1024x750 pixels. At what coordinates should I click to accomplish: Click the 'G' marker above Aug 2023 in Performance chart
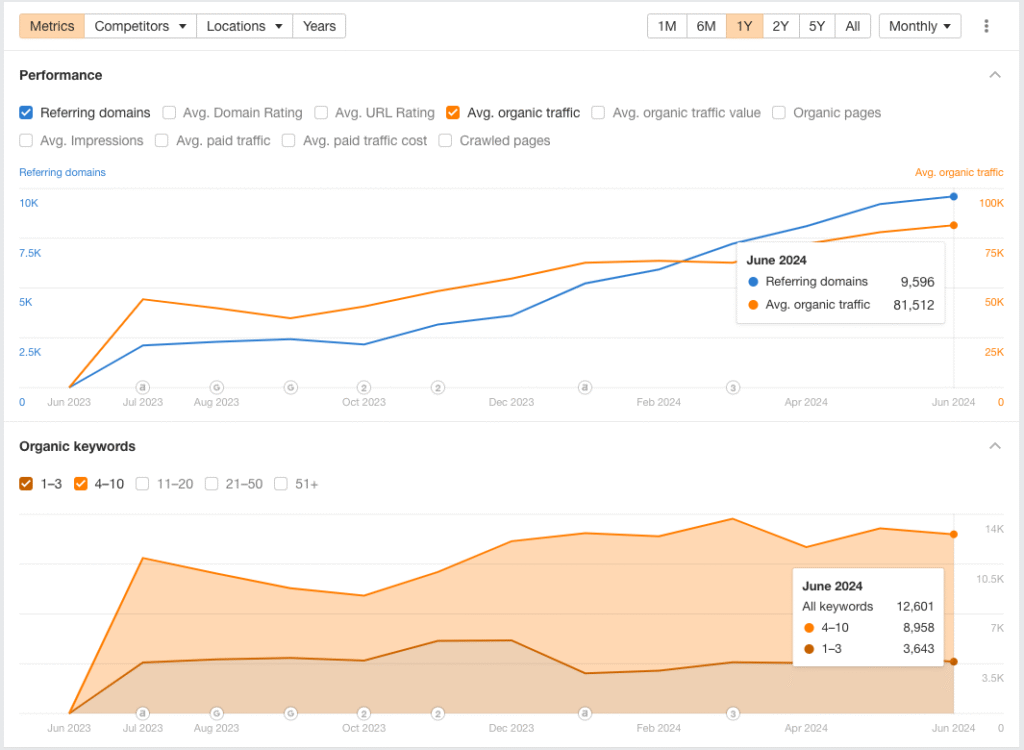pyautogui.click(x=216, y=387)
